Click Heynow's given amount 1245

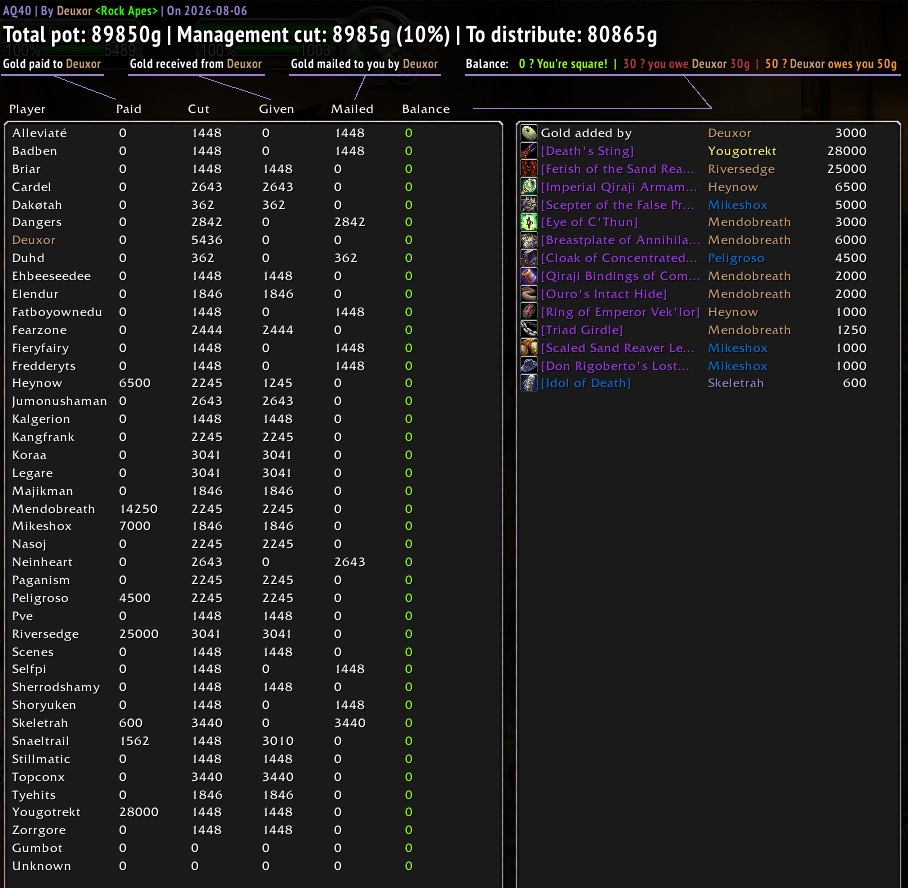[277, 383]
